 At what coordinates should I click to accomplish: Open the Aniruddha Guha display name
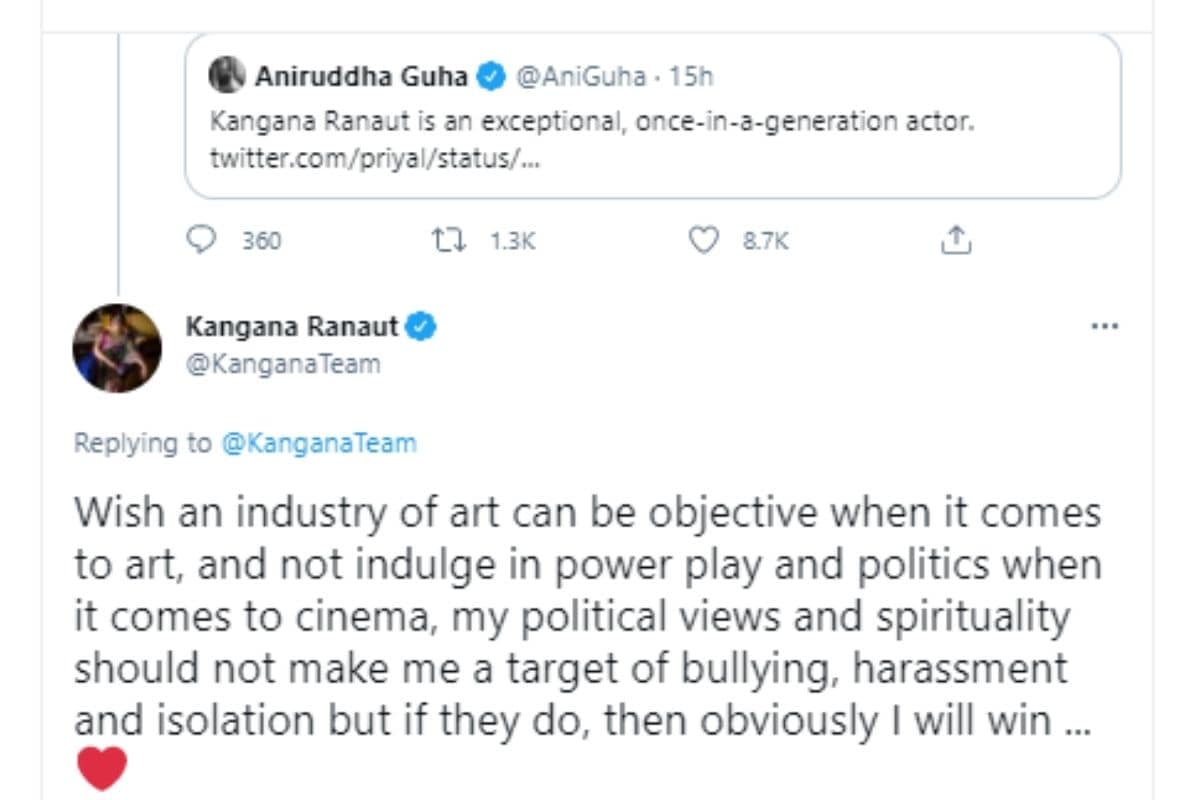coord(361,76)
